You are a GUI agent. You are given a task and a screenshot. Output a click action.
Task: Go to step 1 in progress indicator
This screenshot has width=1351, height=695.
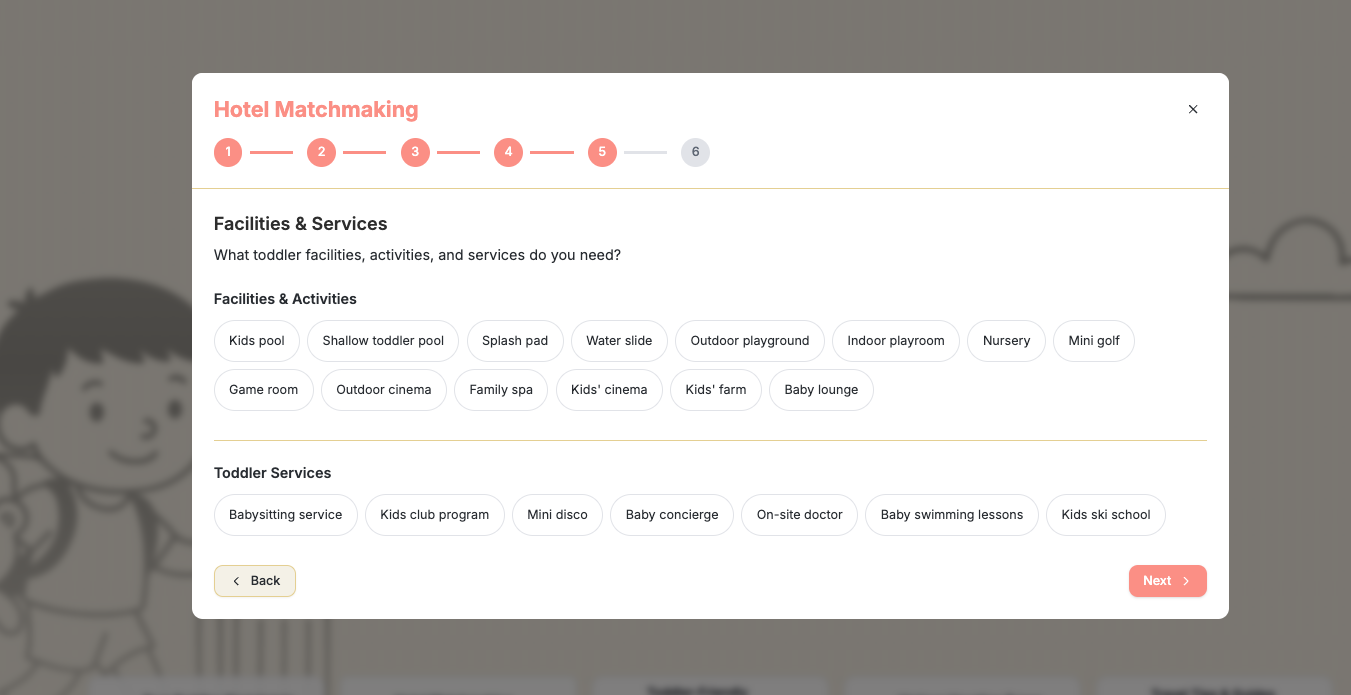pyautogui.click(x=228, y=152)
